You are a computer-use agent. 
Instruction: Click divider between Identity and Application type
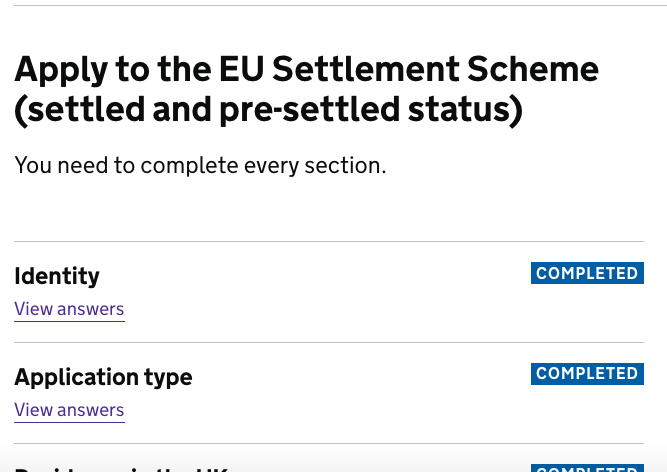click(329, 342)
